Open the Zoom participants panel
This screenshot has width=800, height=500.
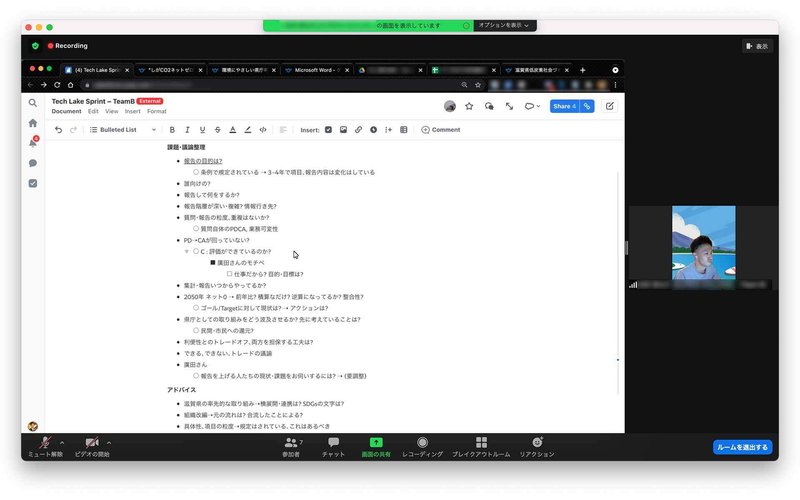pyautogui.click(x=292, y=446)
